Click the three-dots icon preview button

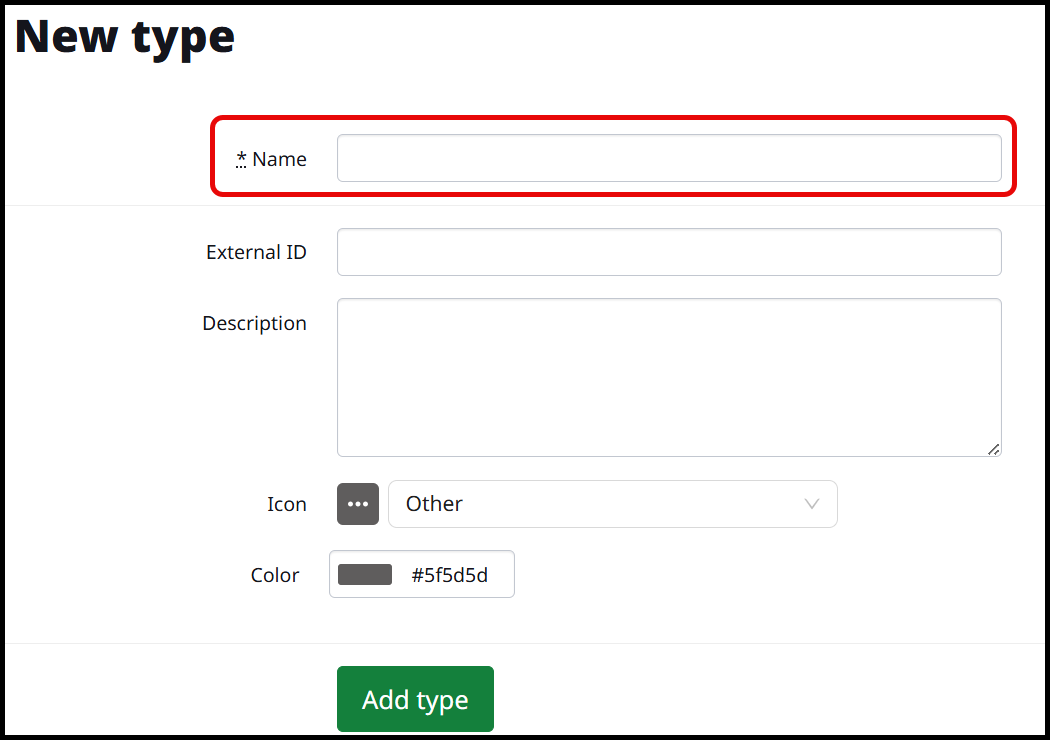click(358, 504)
